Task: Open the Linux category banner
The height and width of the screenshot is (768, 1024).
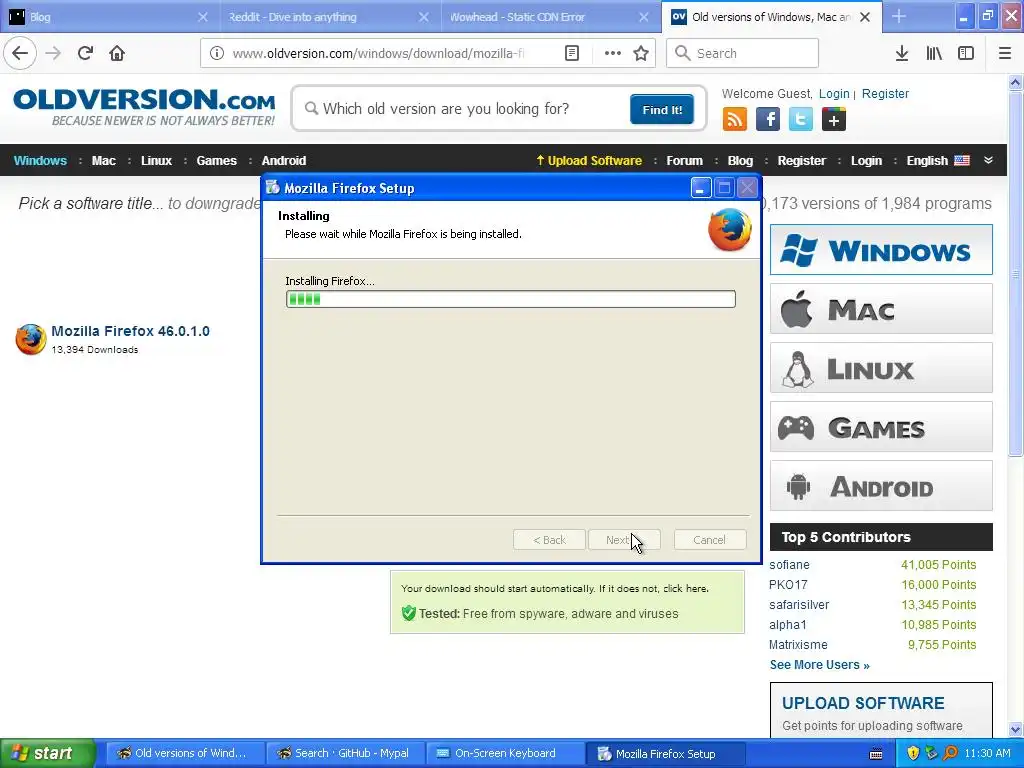Action: click(881, 368)
